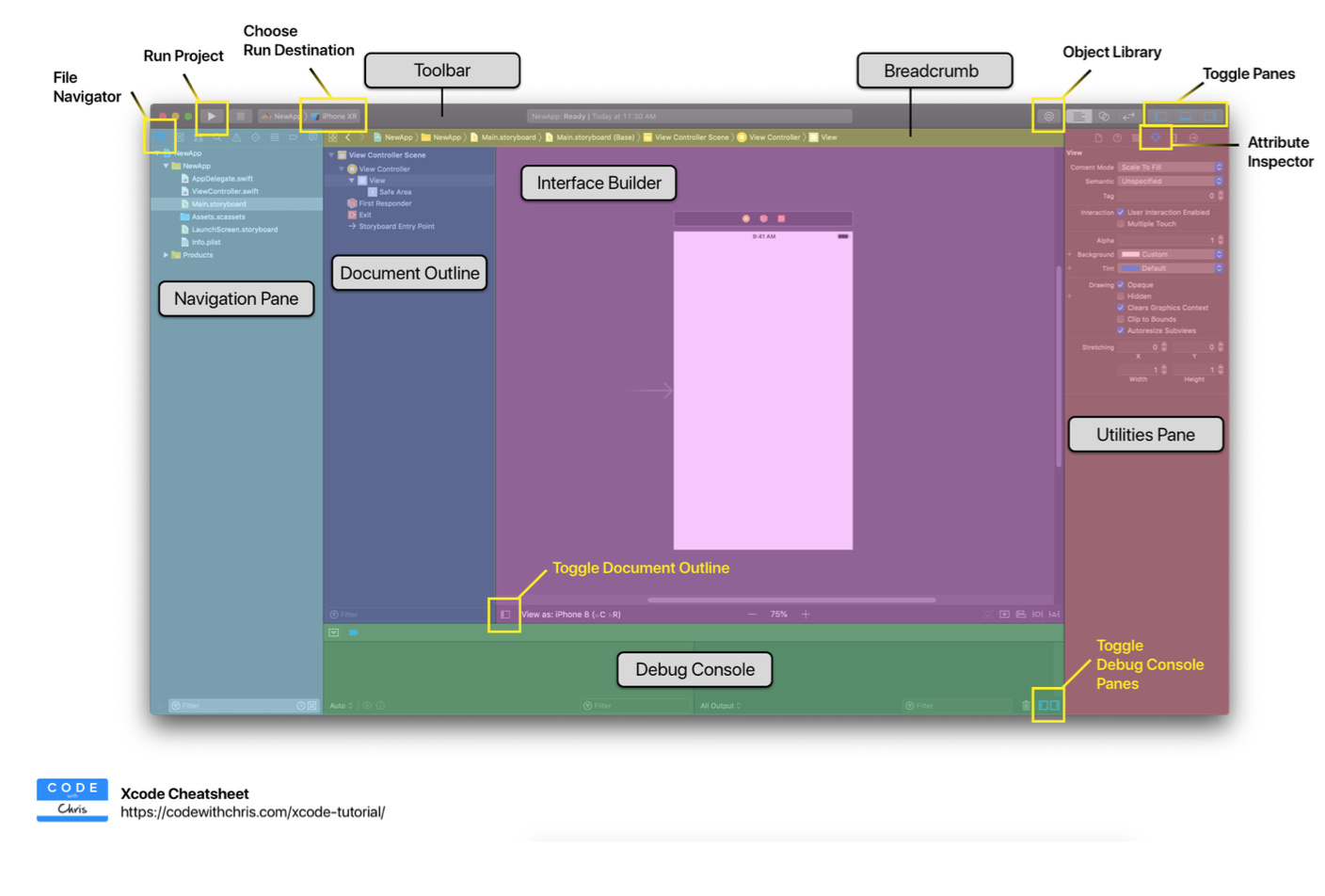Open the Semantic dropdown
The width and height of the screenshot is (1325, 896).
(x=1171, y=182)
